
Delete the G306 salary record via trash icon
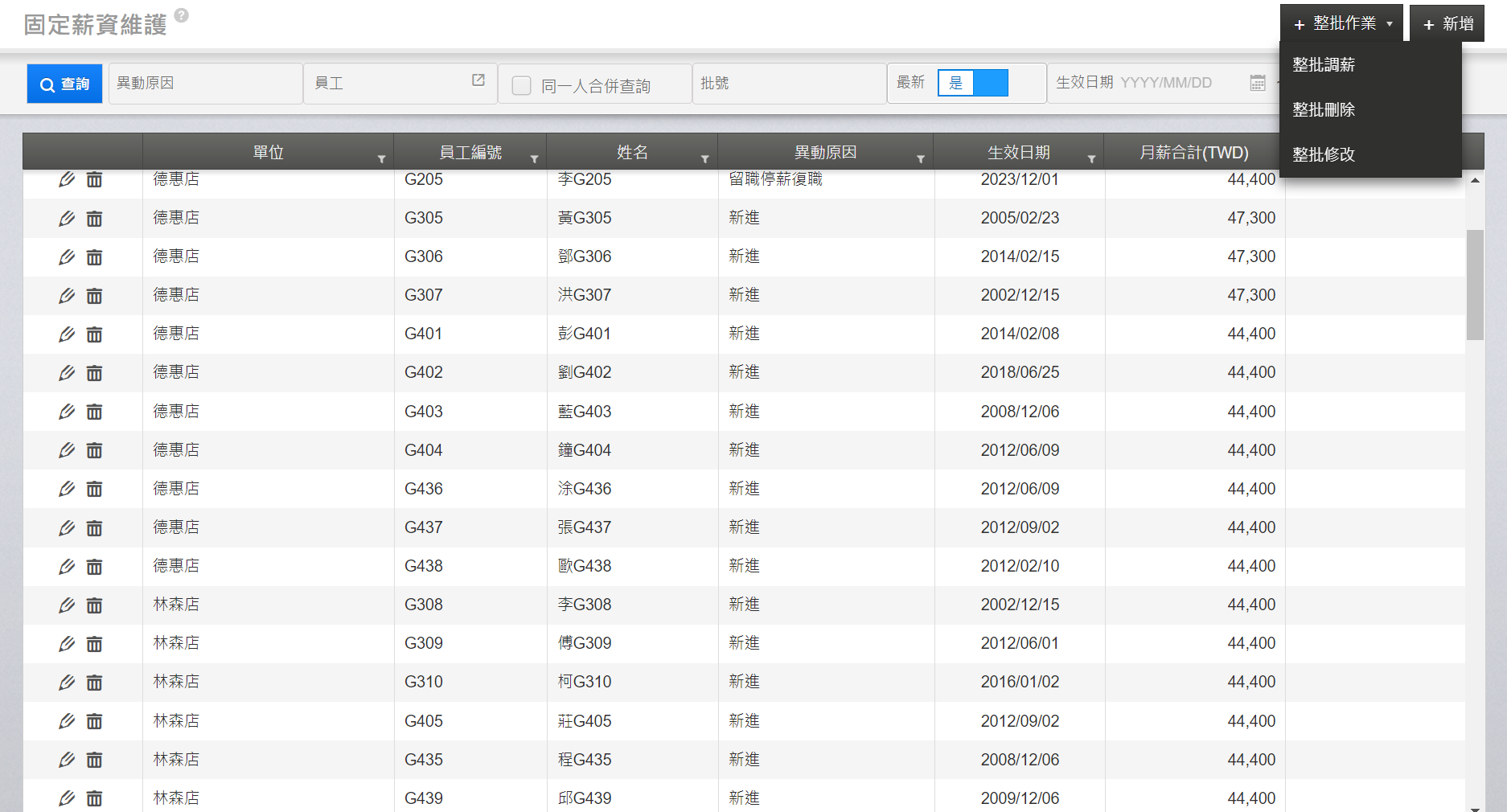pyautogui.click(x=94, y=257)
